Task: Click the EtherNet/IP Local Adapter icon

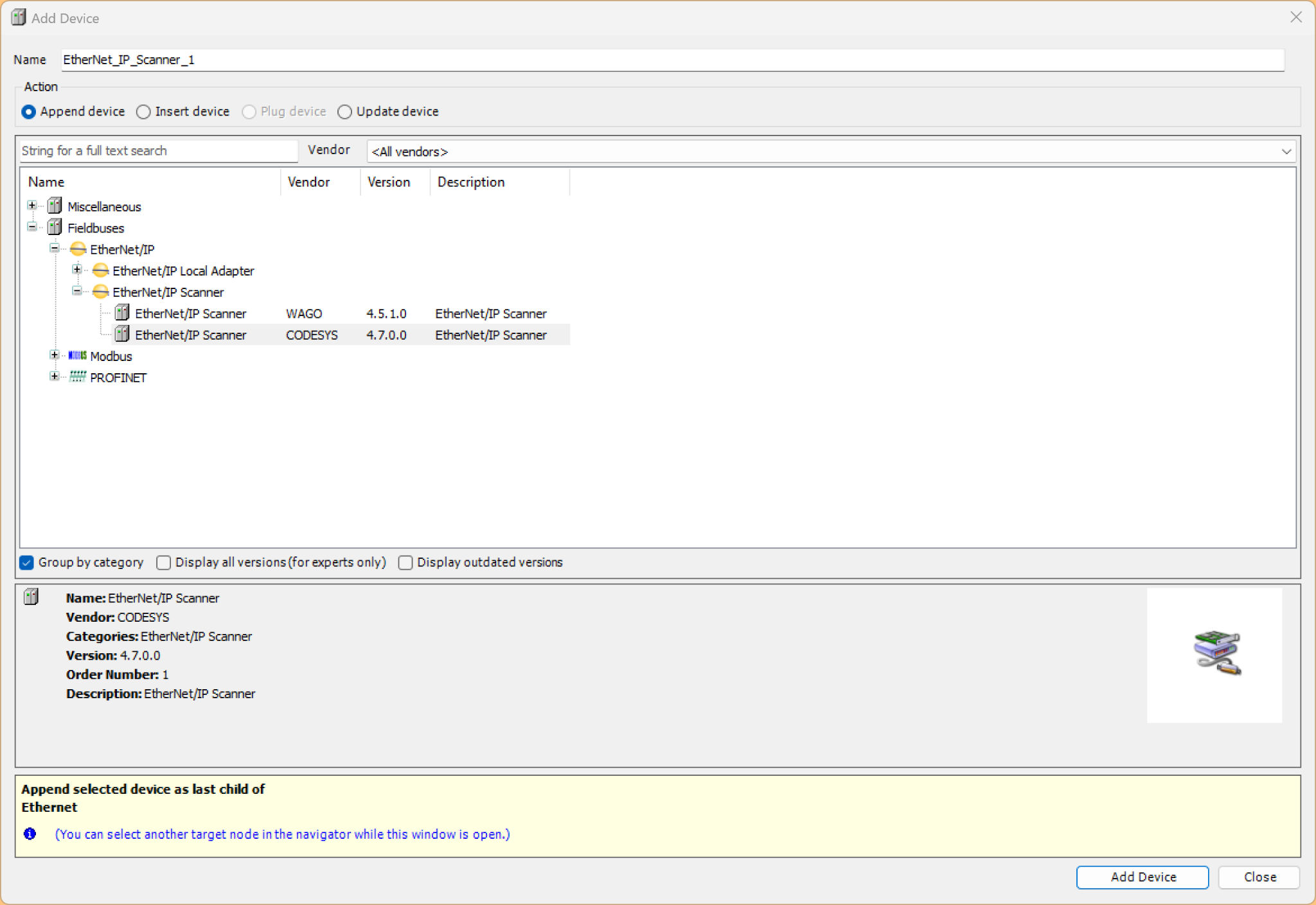Action: pos(100,270)
